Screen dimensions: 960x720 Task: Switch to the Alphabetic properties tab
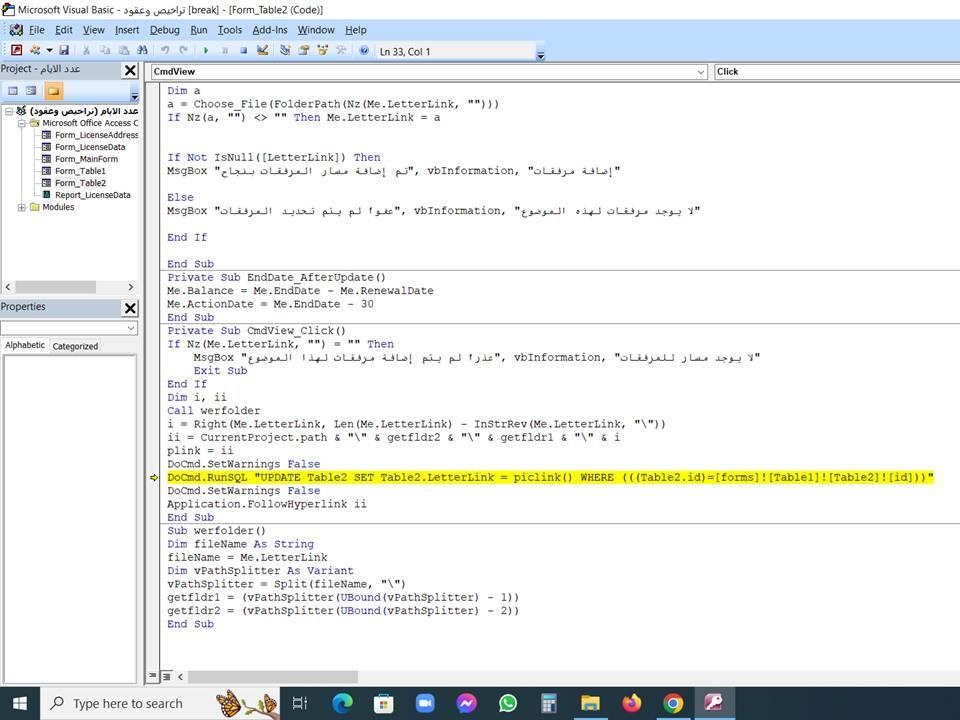pos(25,345)
